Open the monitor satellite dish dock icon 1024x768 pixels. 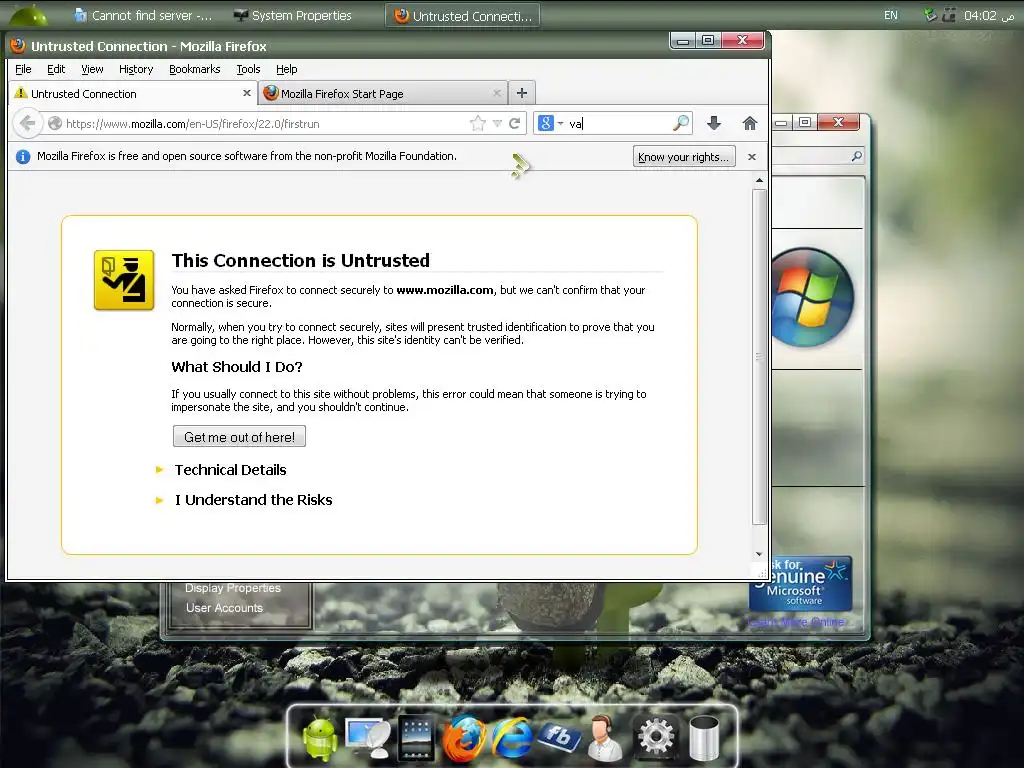pyautogui.click(x=368, y=737)
